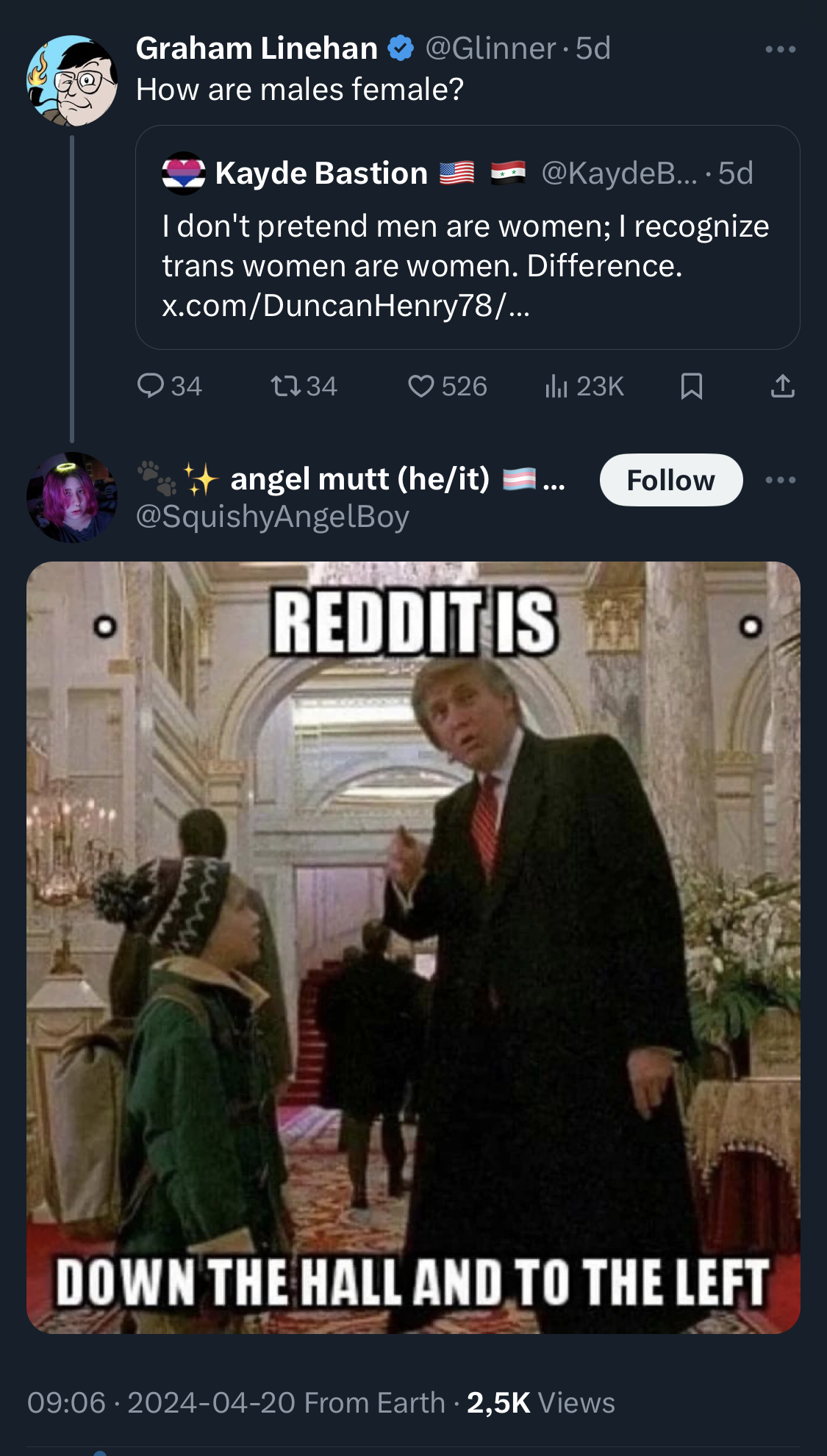The height and width of the screenshot is (1456, 827).
Task: Open the x.com/DuncanHenry78 link
Action: click(x=346, y=305)
